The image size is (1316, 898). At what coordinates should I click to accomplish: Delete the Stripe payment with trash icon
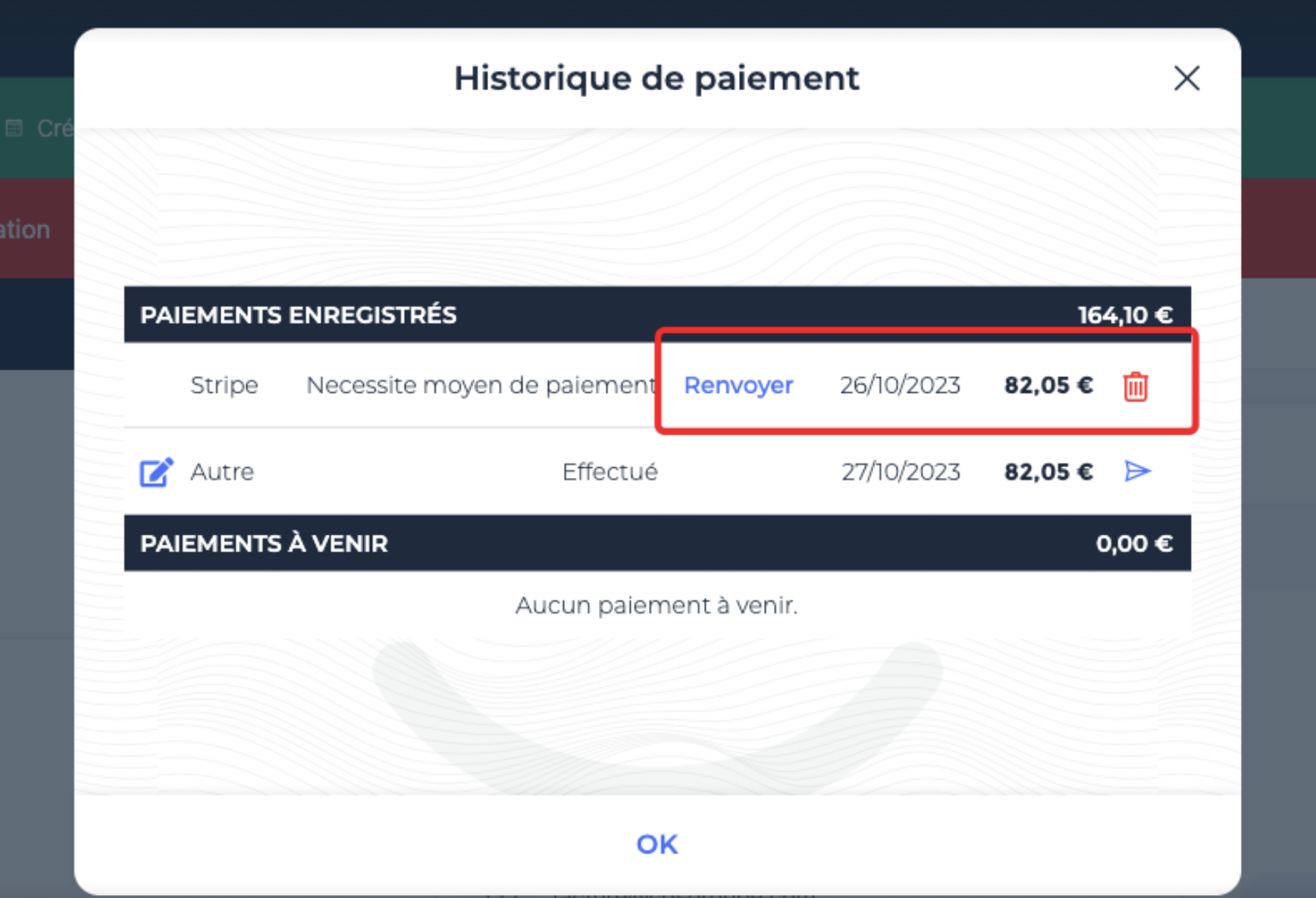[x=1135, y=386]
